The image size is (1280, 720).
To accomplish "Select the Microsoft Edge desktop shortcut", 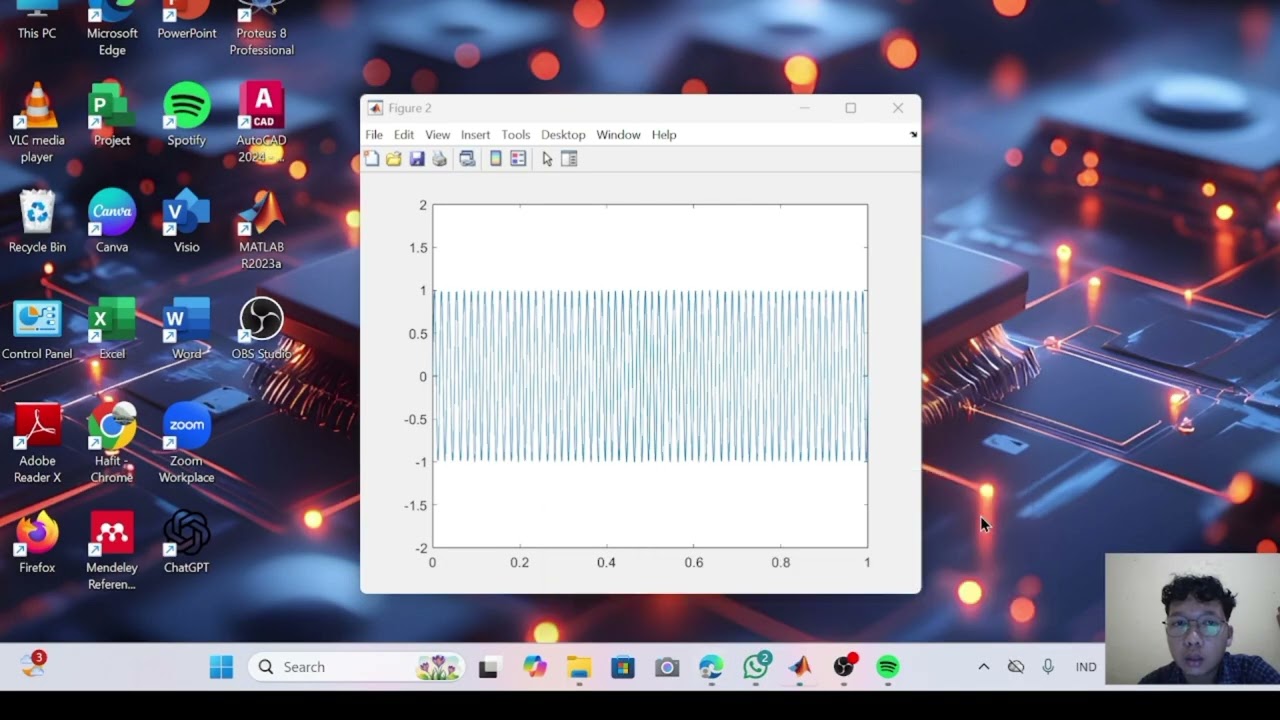I will point(112,27).
